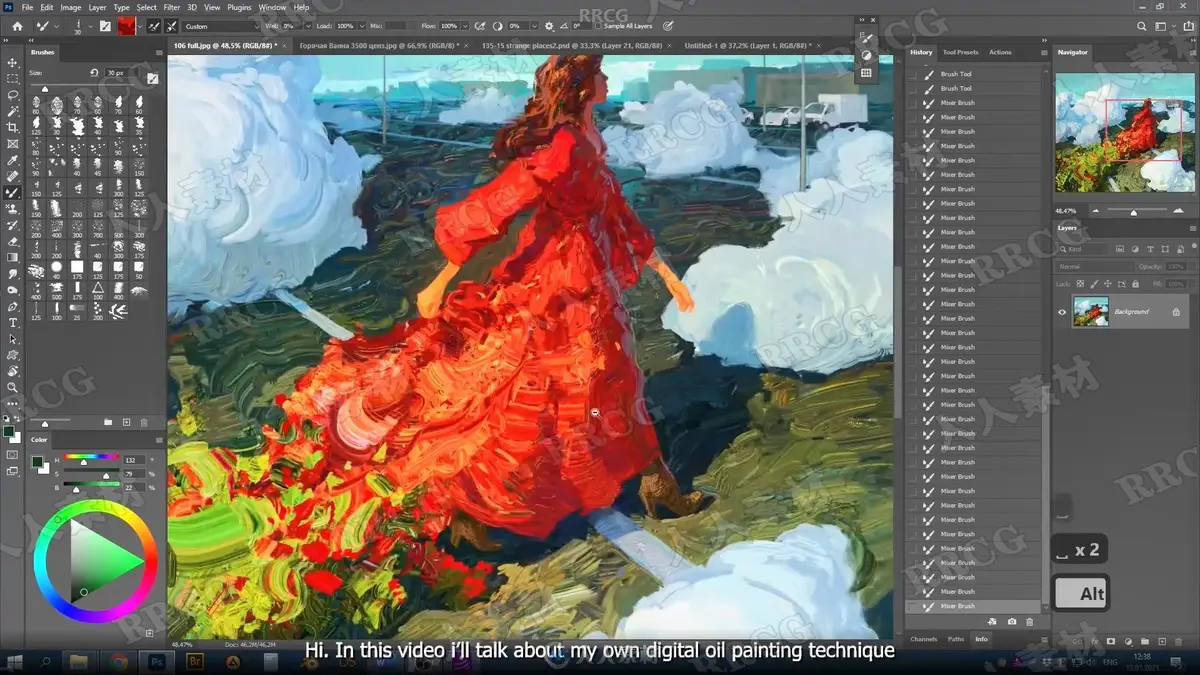Click the brush Size value field
The width and height of the screenshot is (1200, 675).
pyautogui.click(x=120, y=73)
